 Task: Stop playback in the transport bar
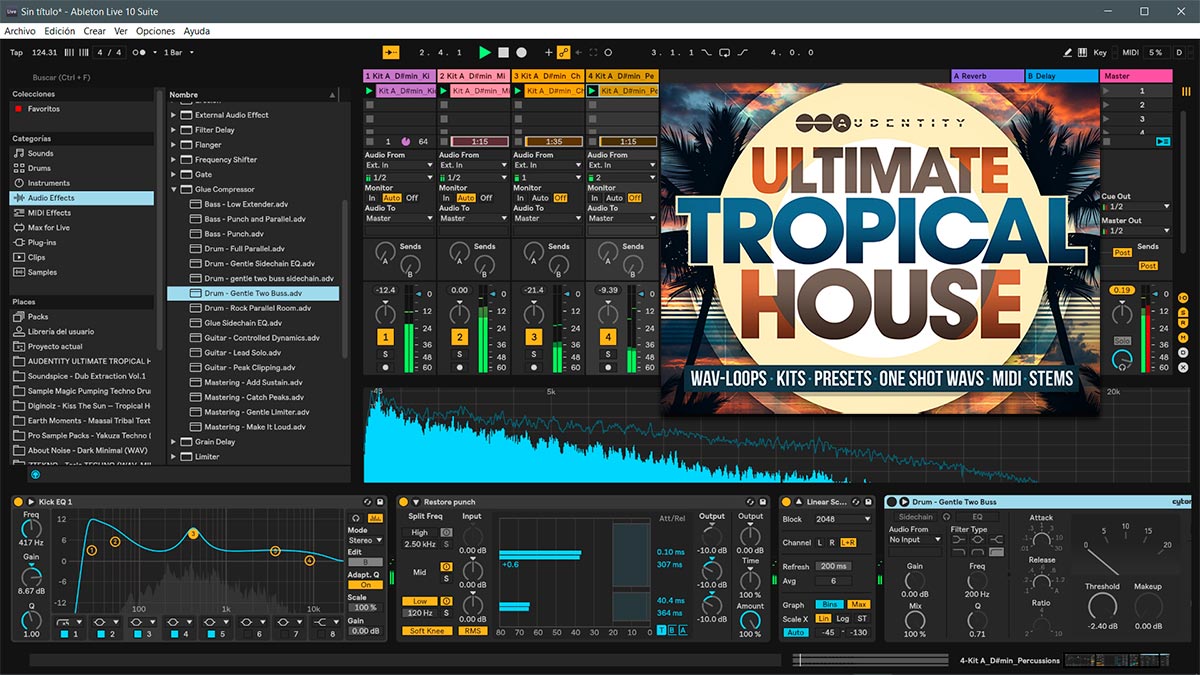504,52
